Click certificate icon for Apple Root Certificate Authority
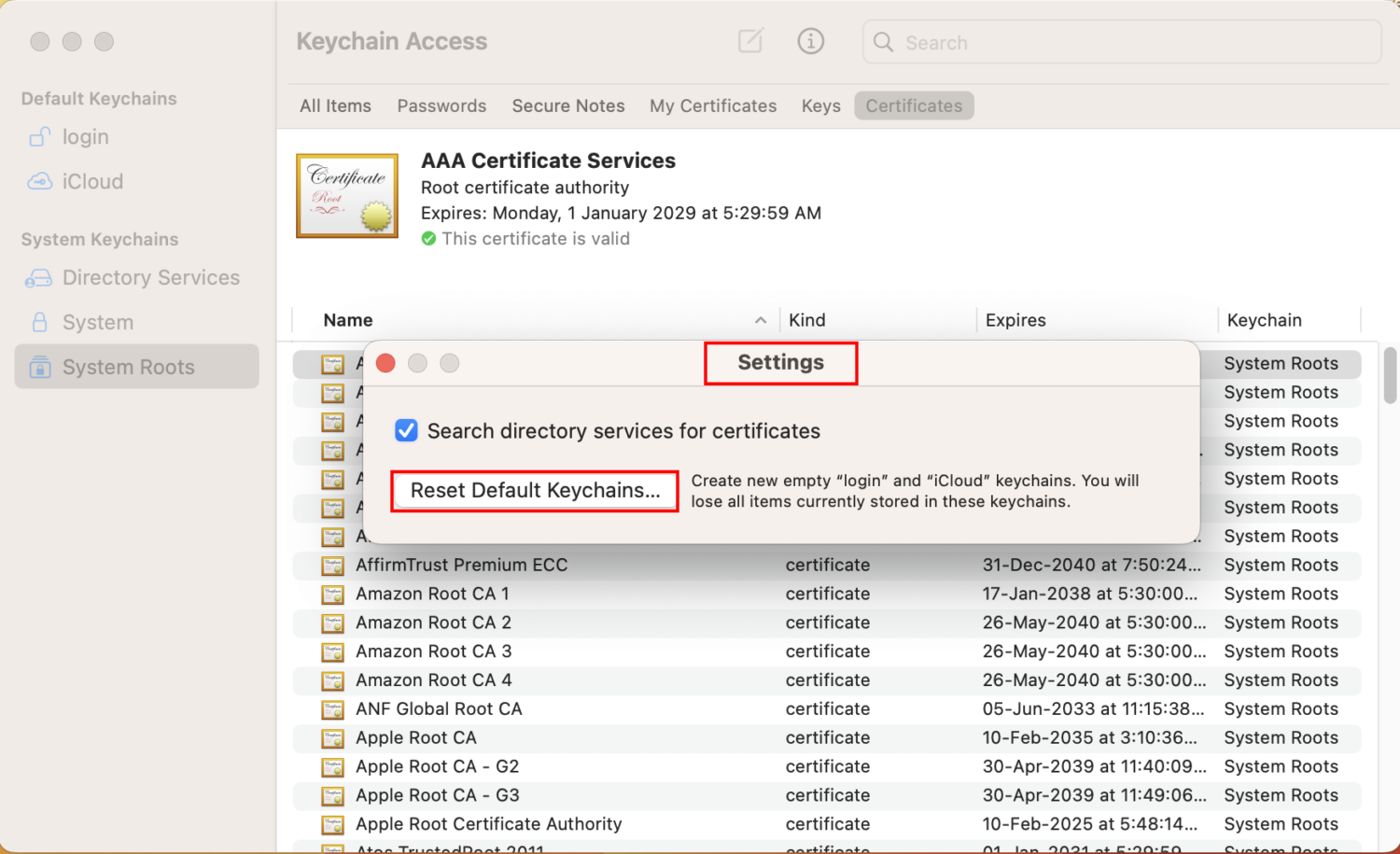The height and width of the screenshot is (854, 1400). click(x=332, y=825)
